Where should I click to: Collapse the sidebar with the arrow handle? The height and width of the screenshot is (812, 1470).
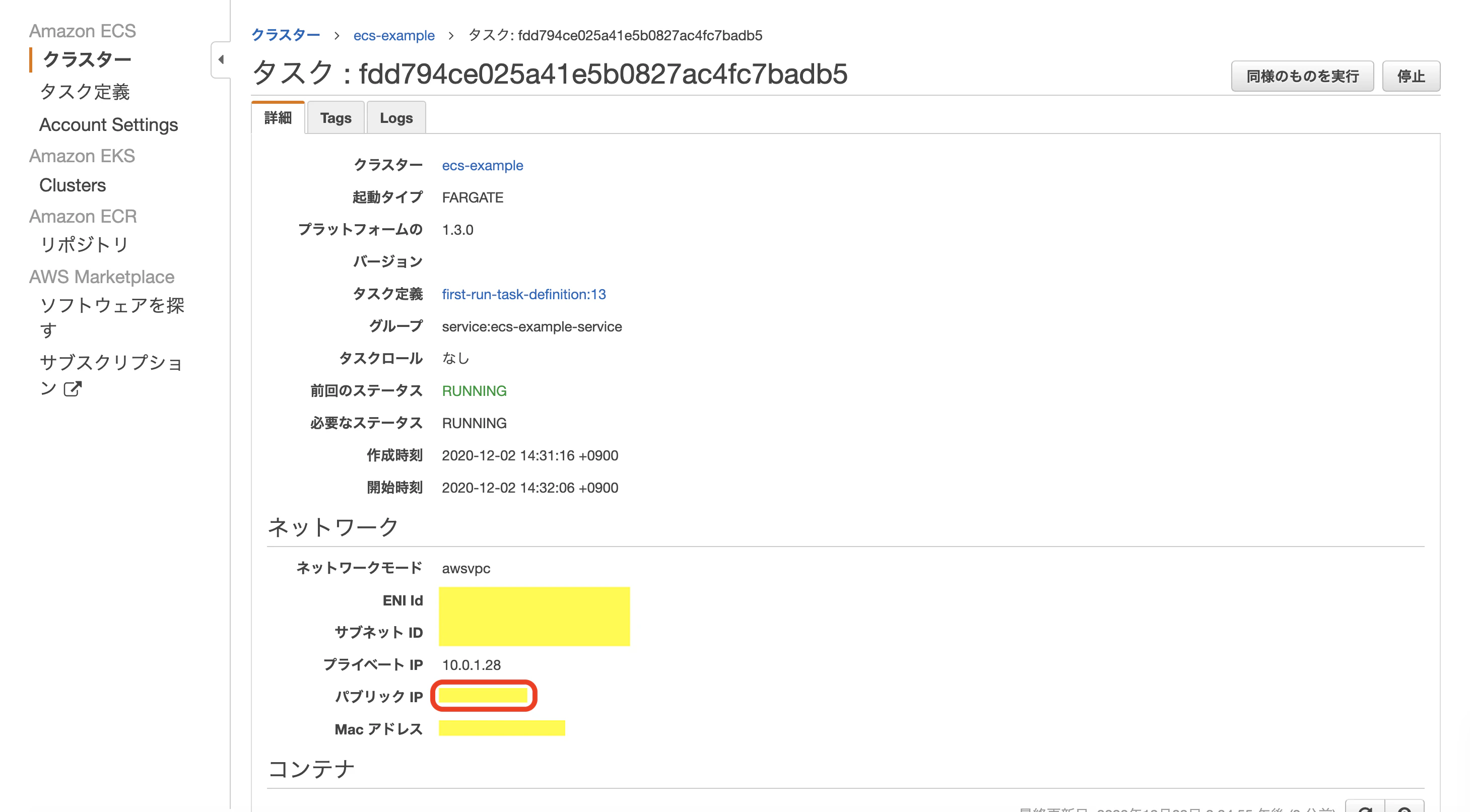pos(221,59)
